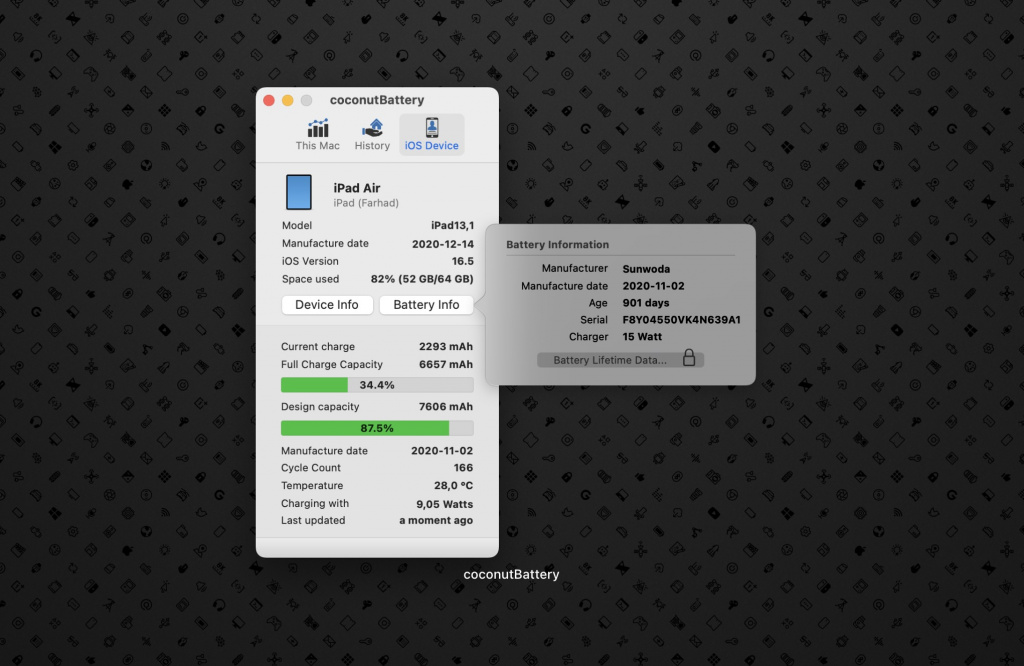The image size is (1024, 666).
Task: Click last updated value a moment ago
Action: [x=436, y=520]
